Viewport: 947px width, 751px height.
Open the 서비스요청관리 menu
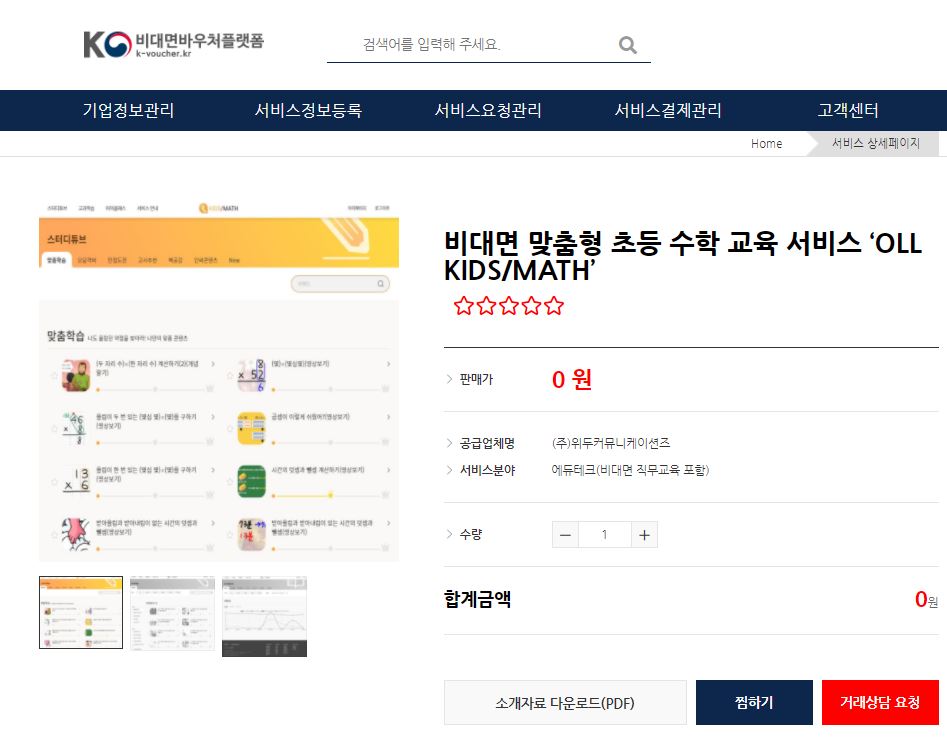488,110
